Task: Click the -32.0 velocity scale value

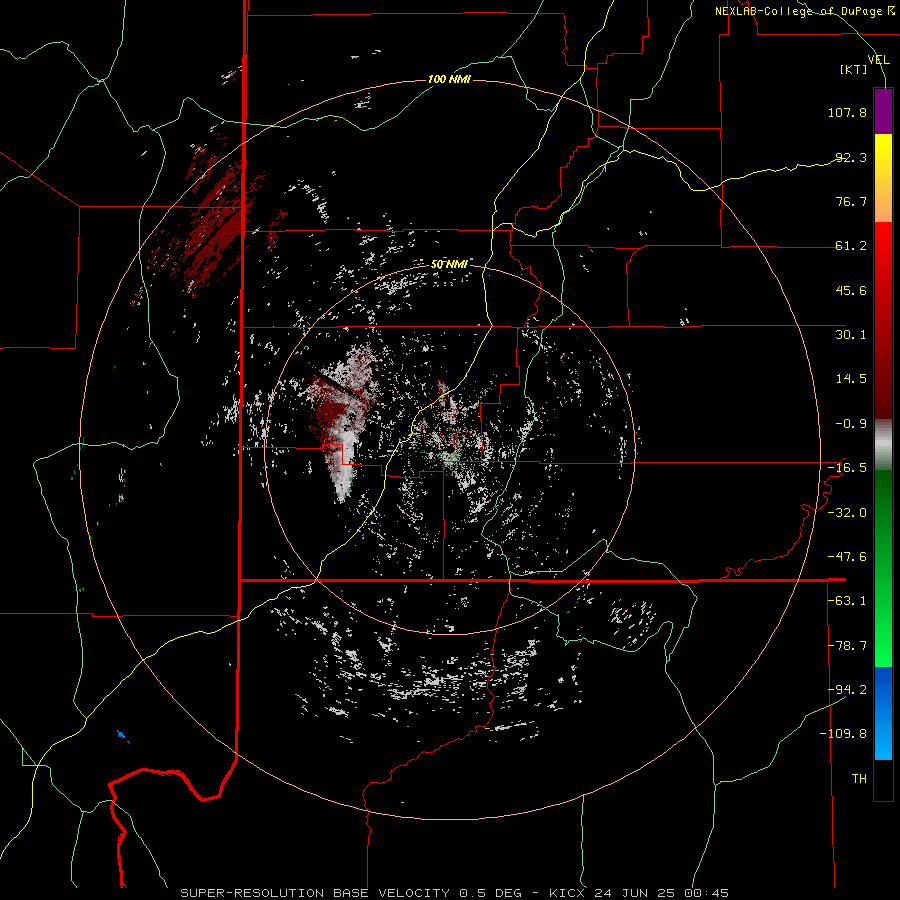Action: (847, 513)
